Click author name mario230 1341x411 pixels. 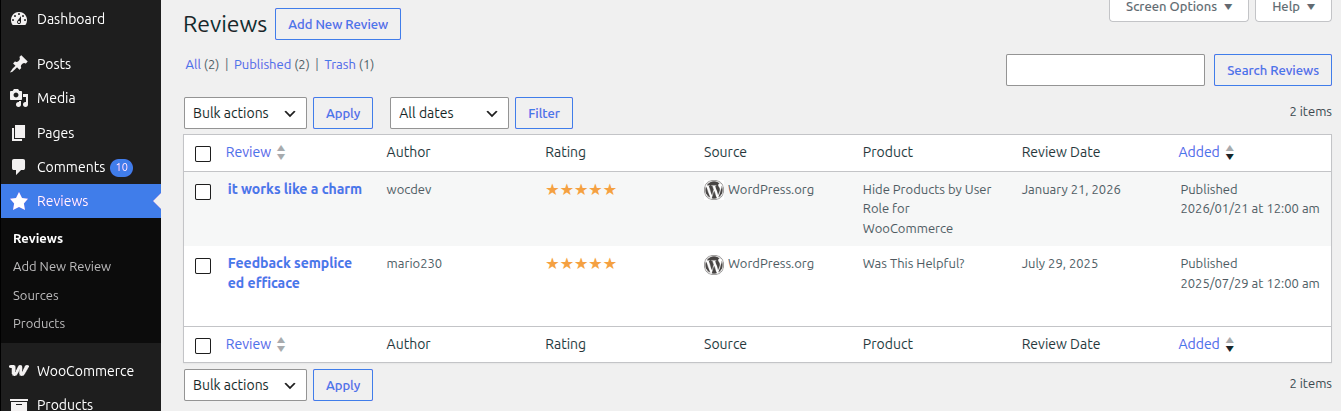414,264
